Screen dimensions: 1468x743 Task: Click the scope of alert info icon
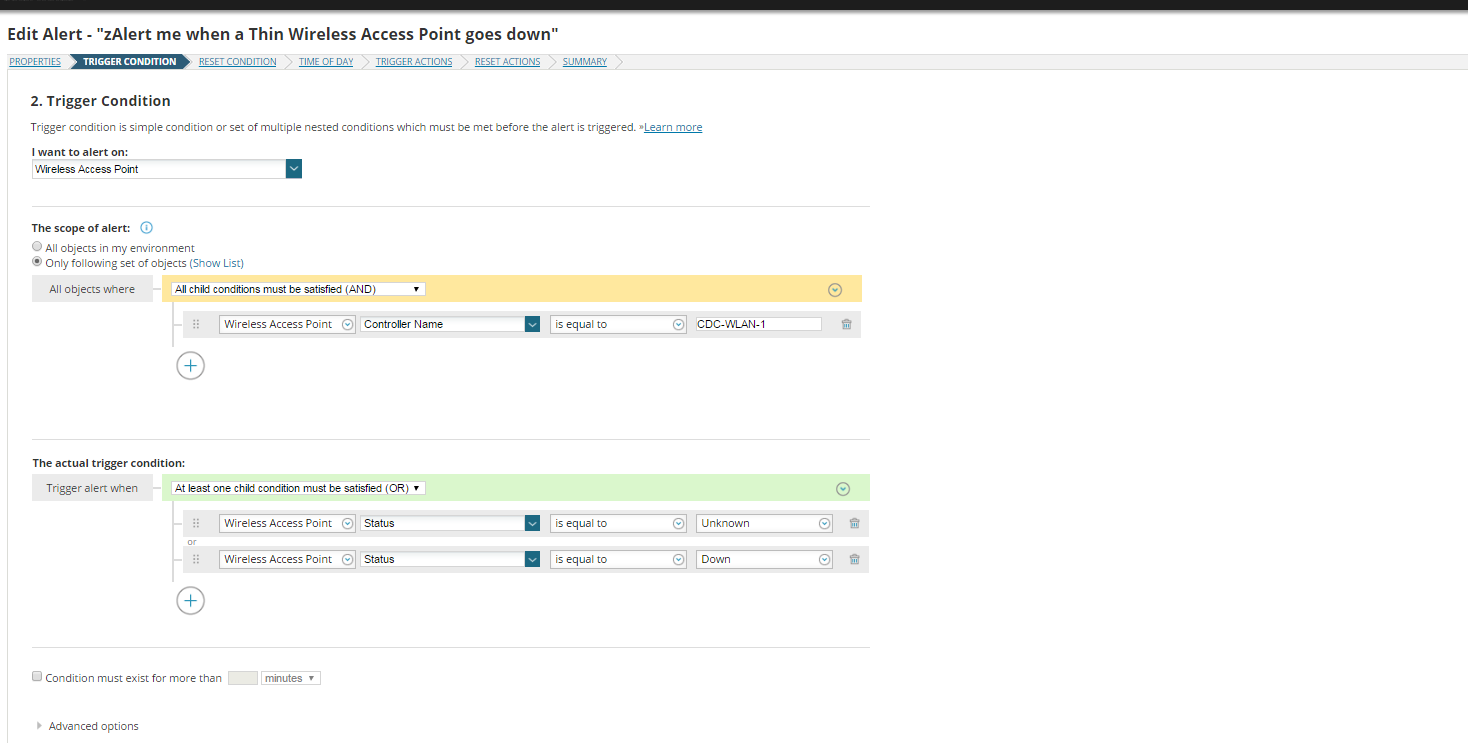(147, 228)
